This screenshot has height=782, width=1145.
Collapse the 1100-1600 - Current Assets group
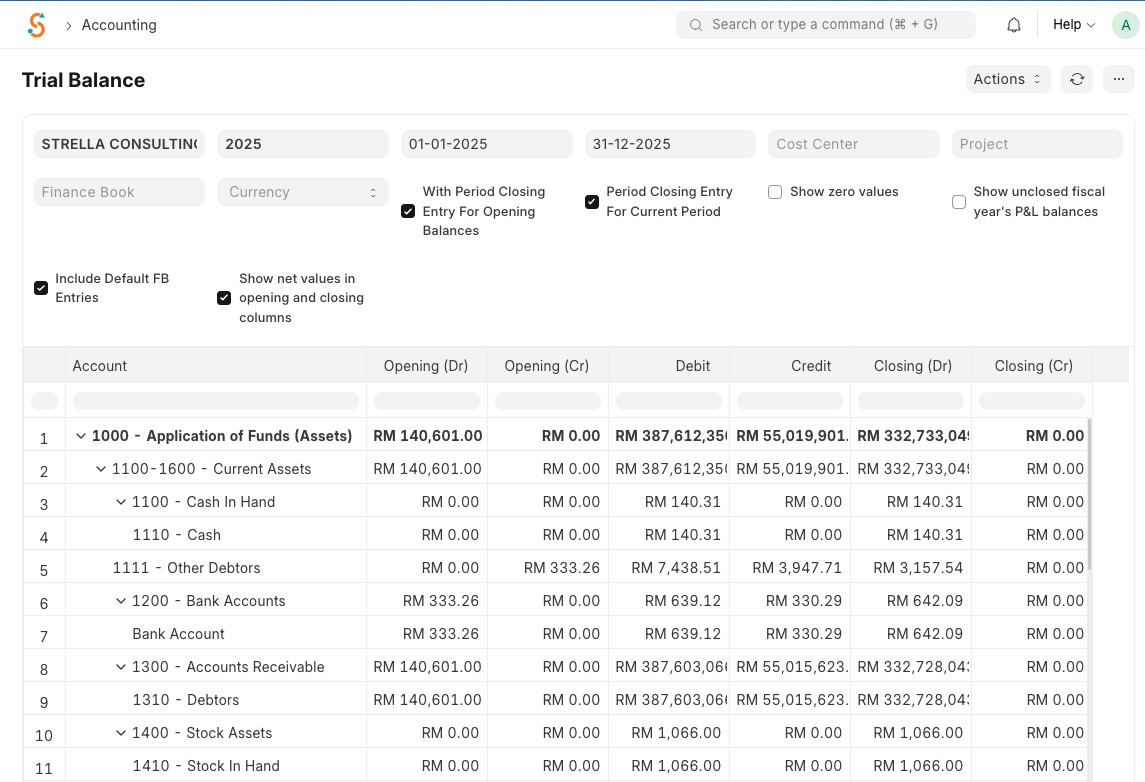click(101, 469)
